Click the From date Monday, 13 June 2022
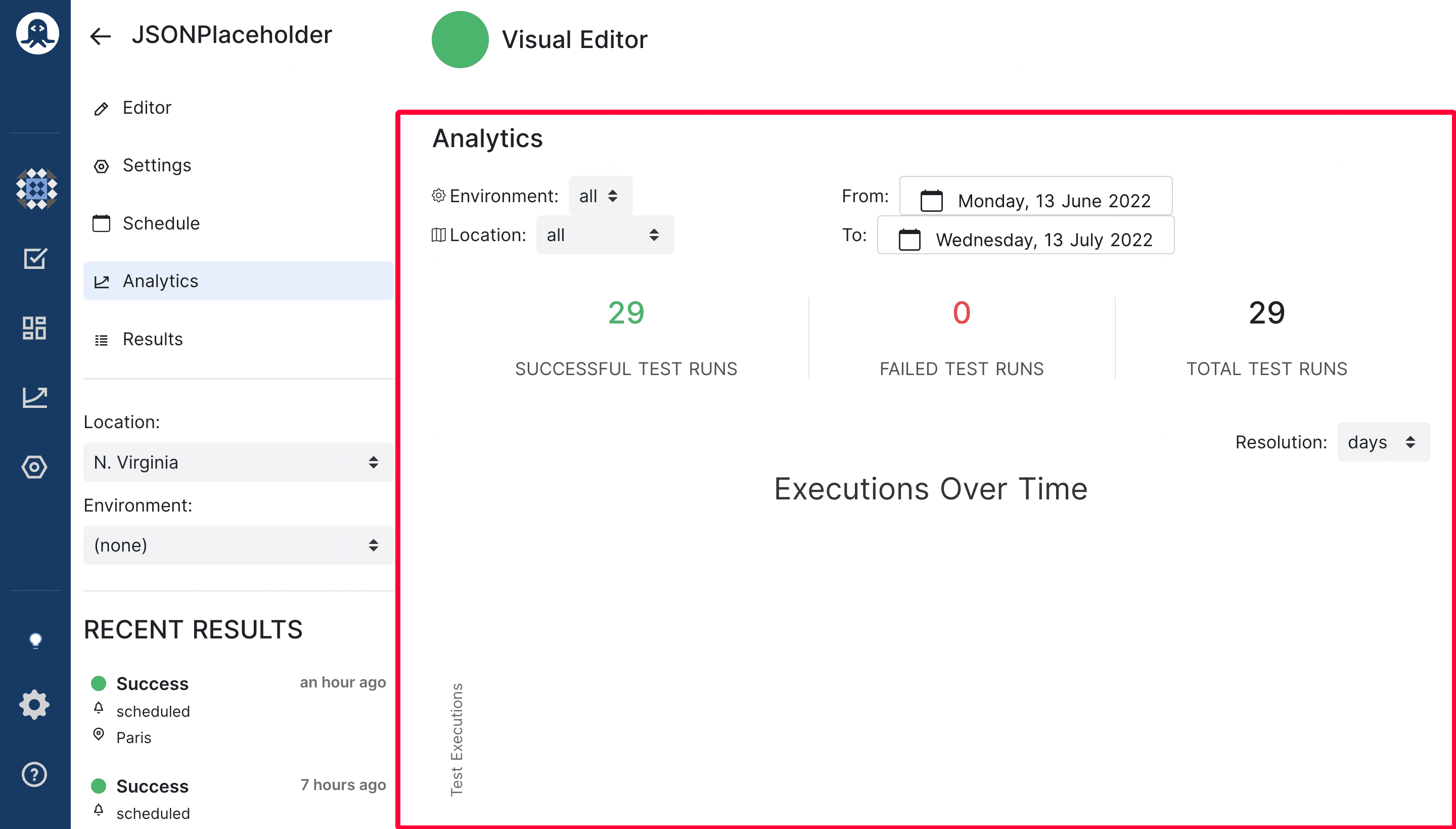The width and height of the screenshot is (1456, 829). [x=1036, y=196]
